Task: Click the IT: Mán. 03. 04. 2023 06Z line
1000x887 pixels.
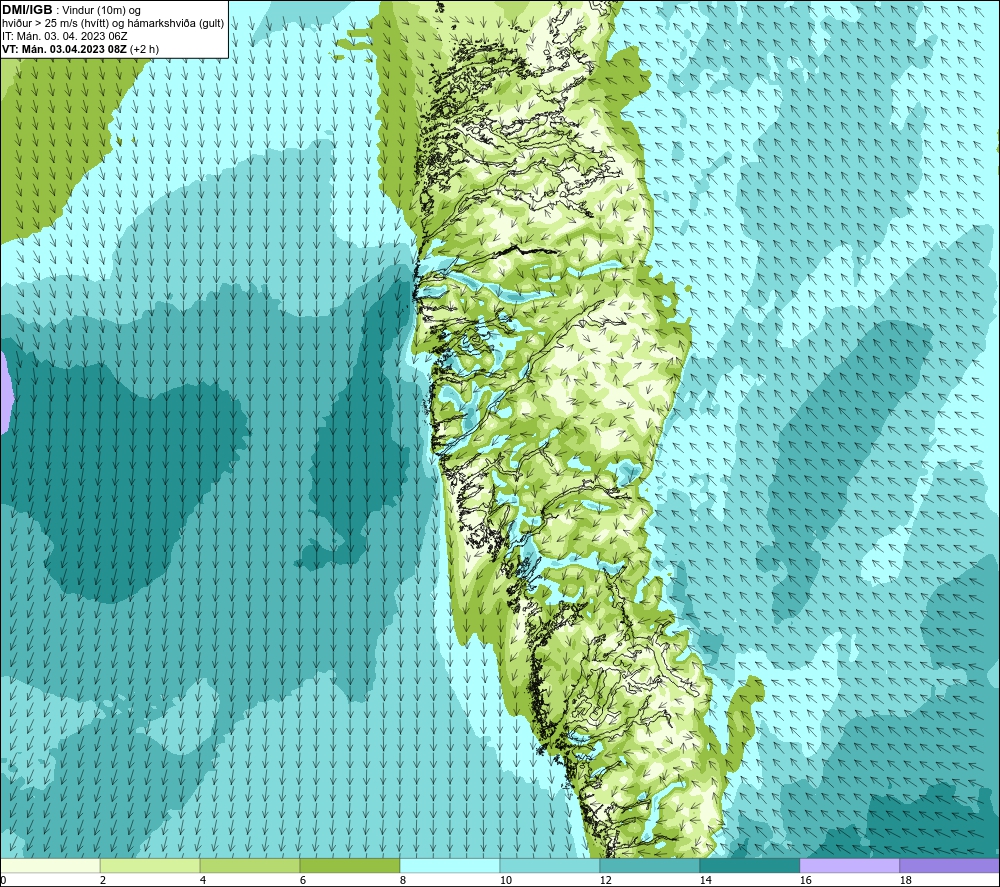Action: [64, 36]
